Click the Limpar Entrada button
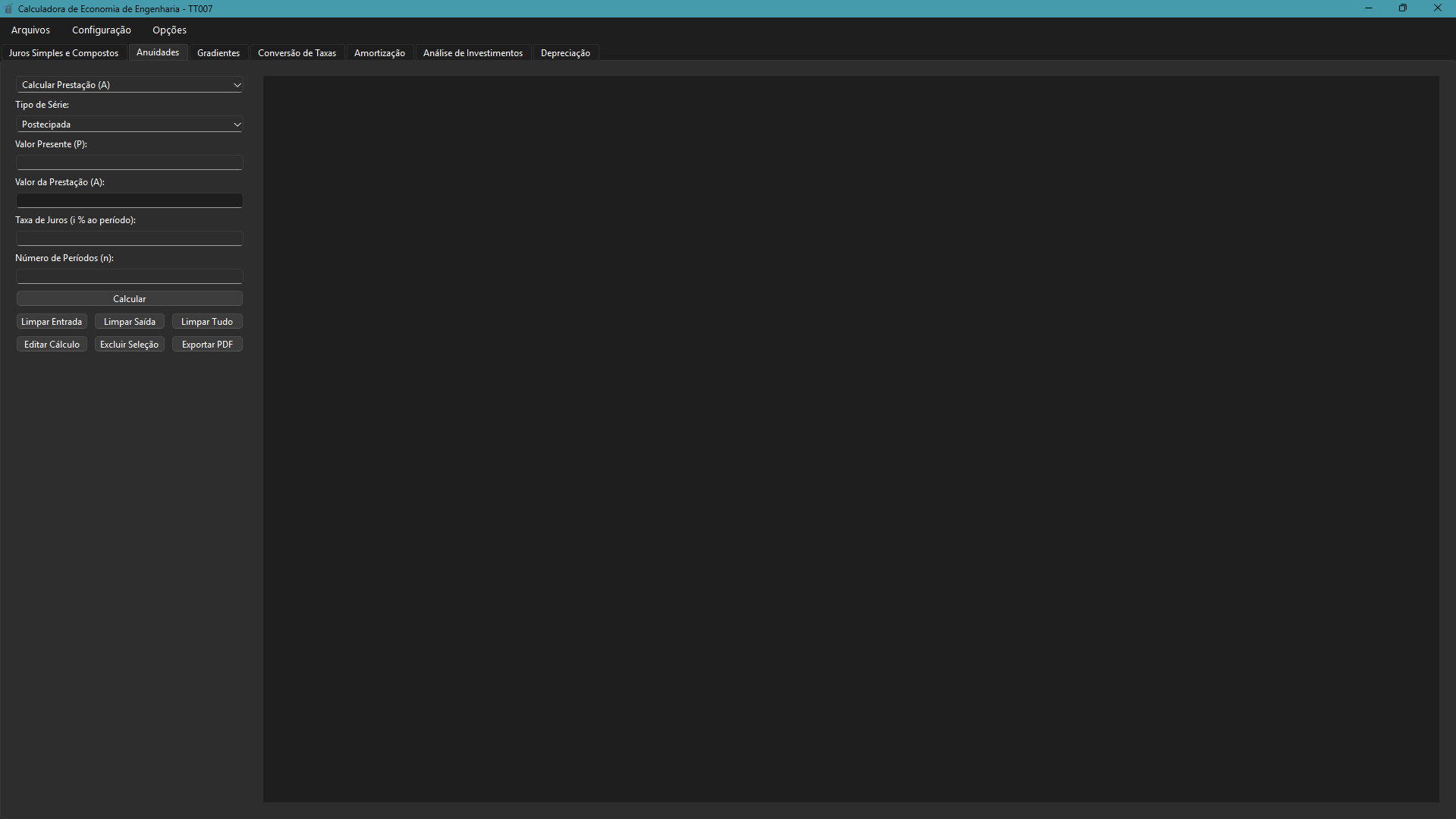 (52, 322)
